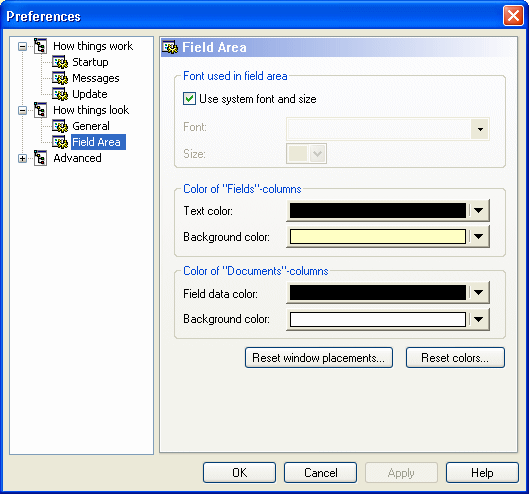Open Fields Text color dropdown arrow
The height and width of the screenshot is (494, 529).
[478, 211]
